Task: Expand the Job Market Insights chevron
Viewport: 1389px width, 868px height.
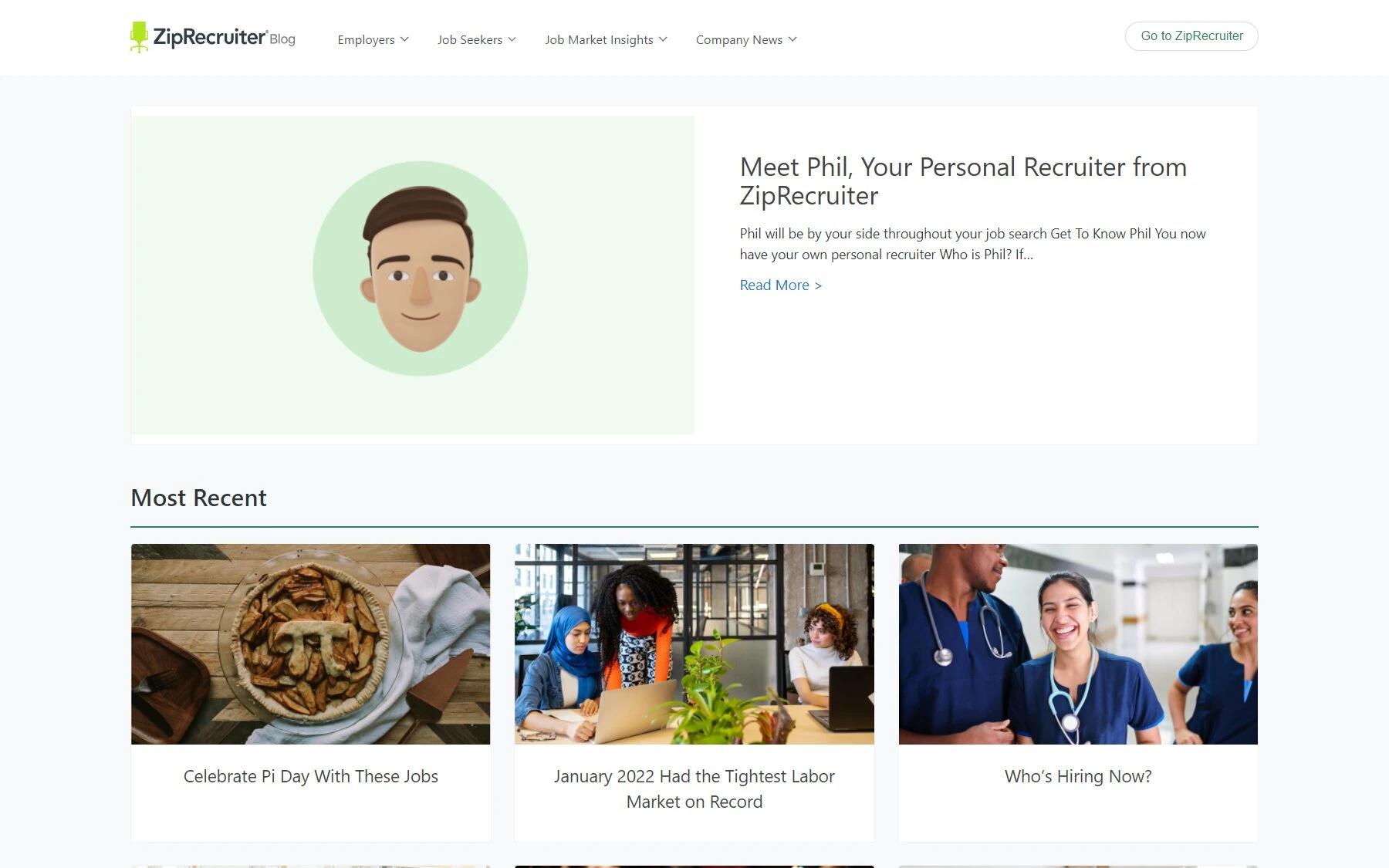Action: pos(663,39)
